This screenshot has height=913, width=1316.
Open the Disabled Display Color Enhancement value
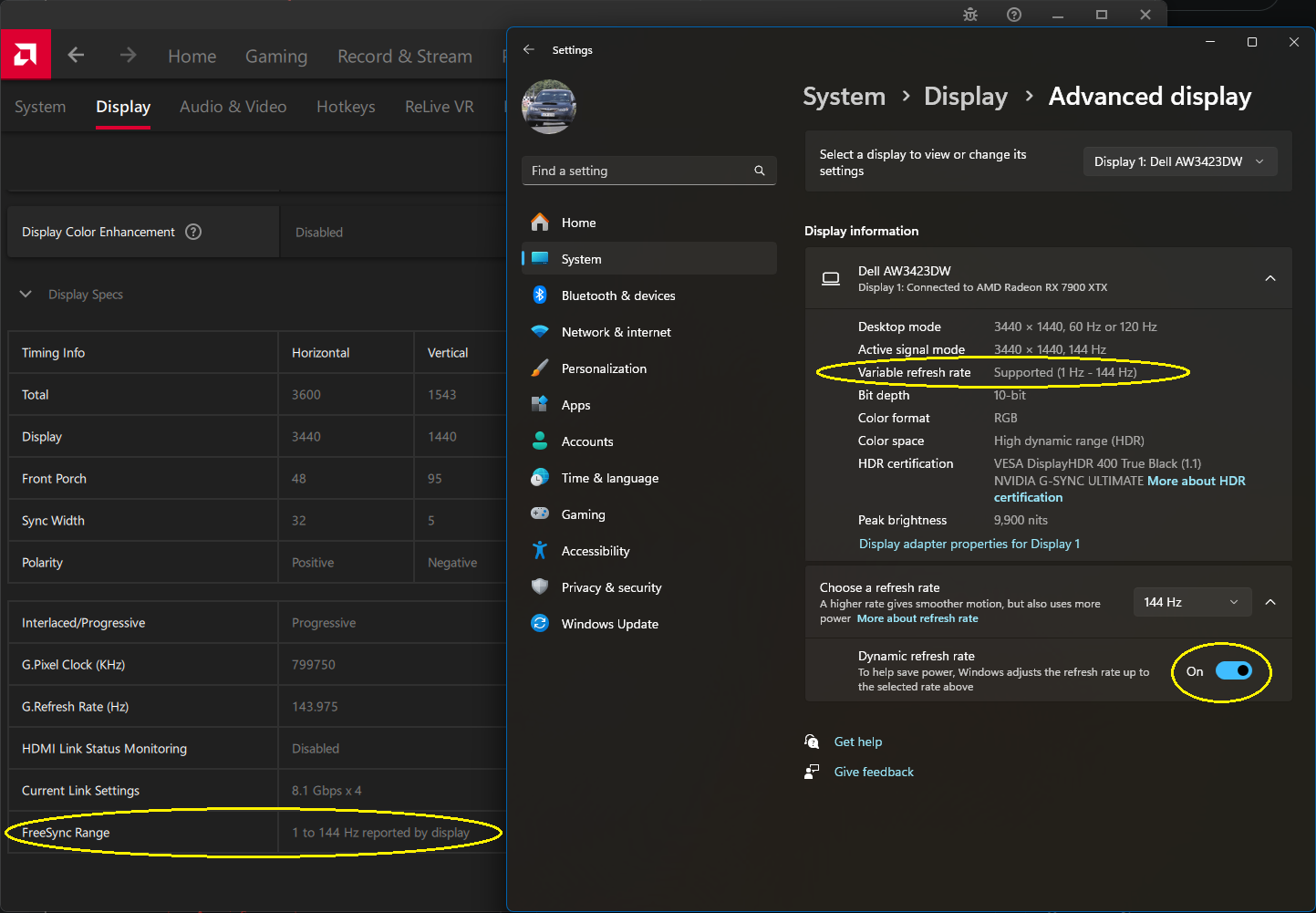click(x=319, y=233)
